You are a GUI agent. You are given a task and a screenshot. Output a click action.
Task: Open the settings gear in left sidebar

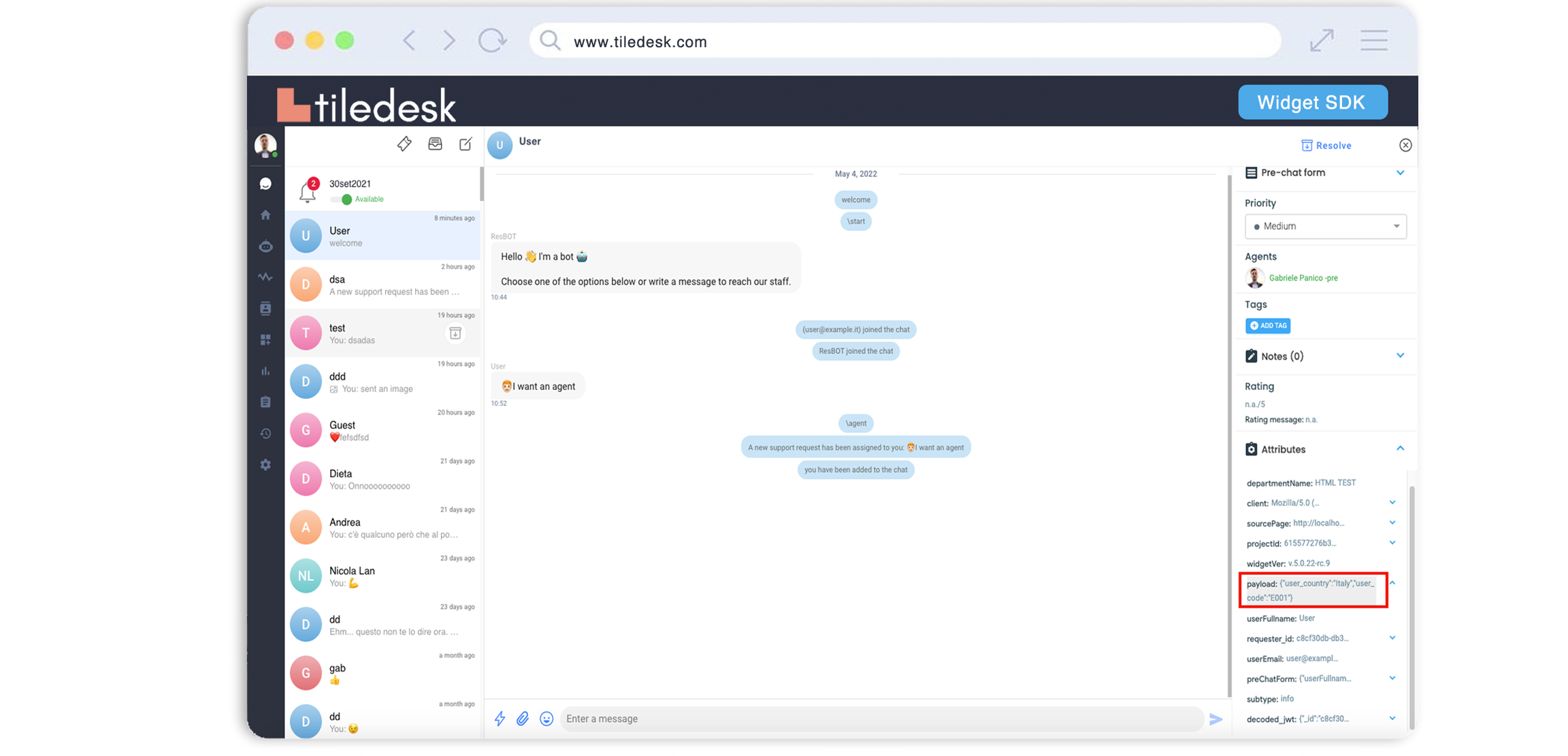coord(265,465)
